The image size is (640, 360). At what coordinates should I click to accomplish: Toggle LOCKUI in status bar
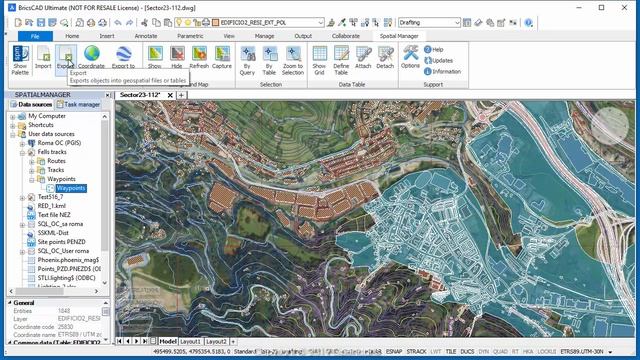(x=547, y=351)
